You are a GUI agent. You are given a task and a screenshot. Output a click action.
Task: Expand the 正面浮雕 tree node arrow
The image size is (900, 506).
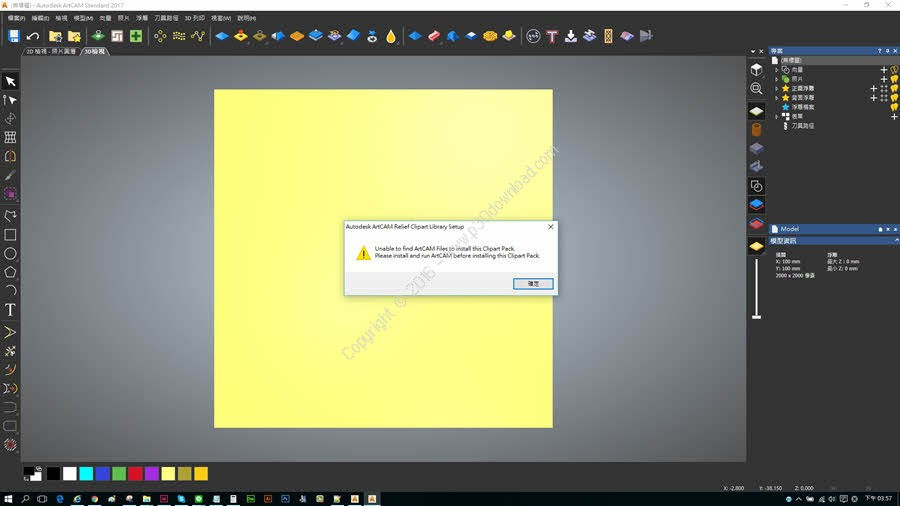tap(777, 88)
